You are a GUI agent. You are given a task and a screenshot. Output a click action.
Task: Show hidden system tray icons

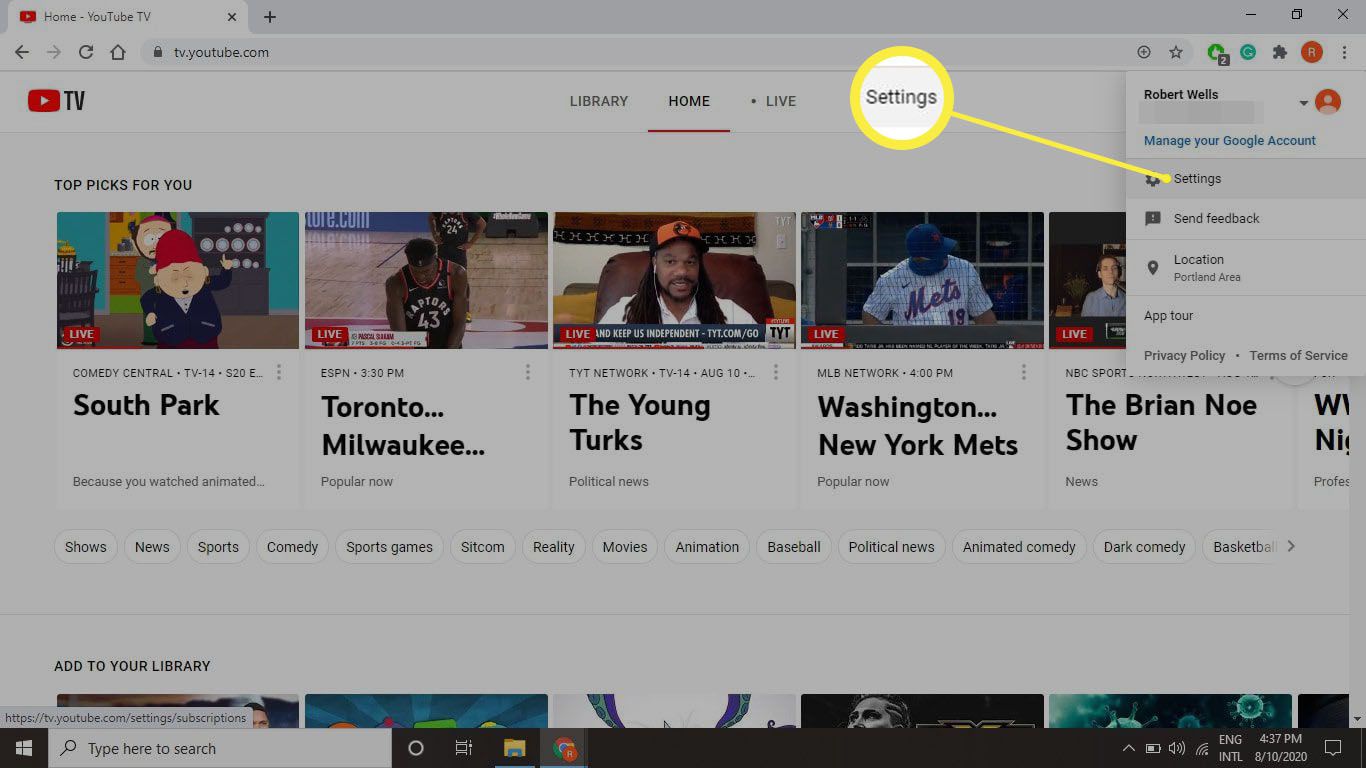(1129, 748)
